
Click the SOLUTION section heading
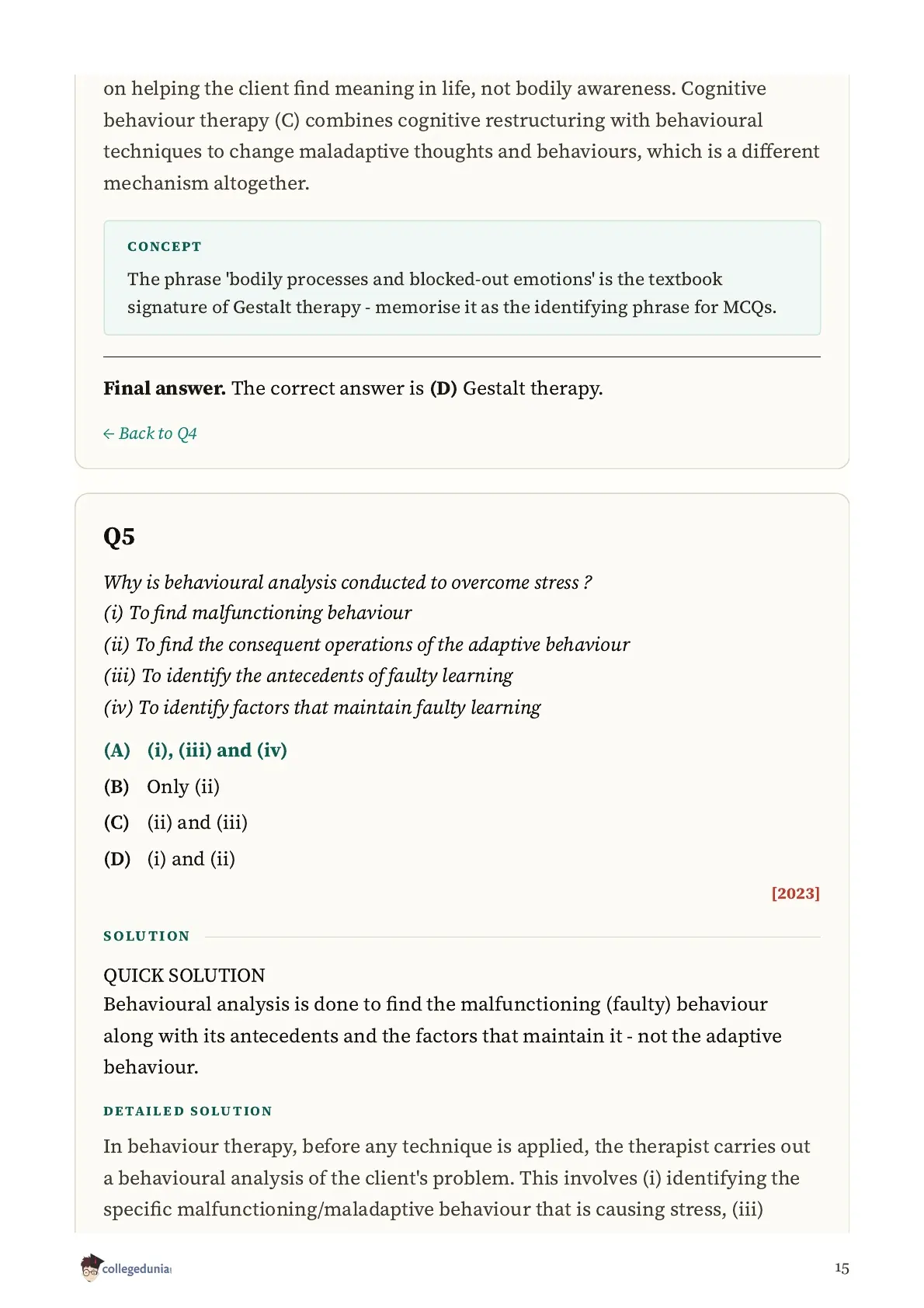pyautogui.click(x=147, y=936)
